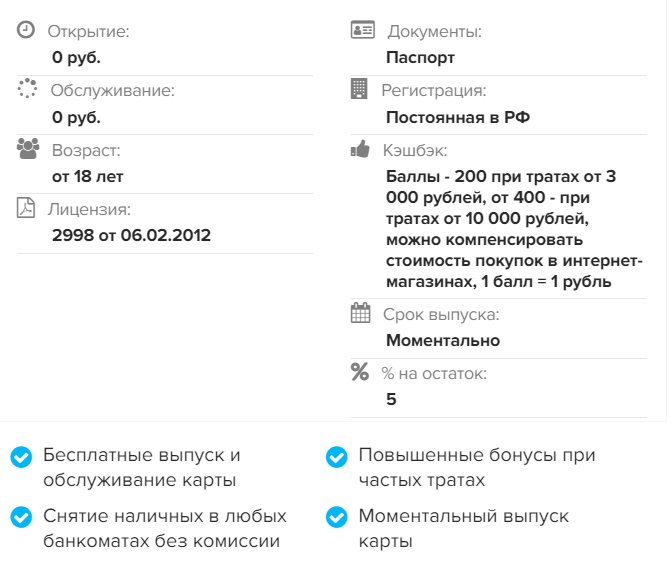Click the clock icon beside Открытие

coord(27,30)
